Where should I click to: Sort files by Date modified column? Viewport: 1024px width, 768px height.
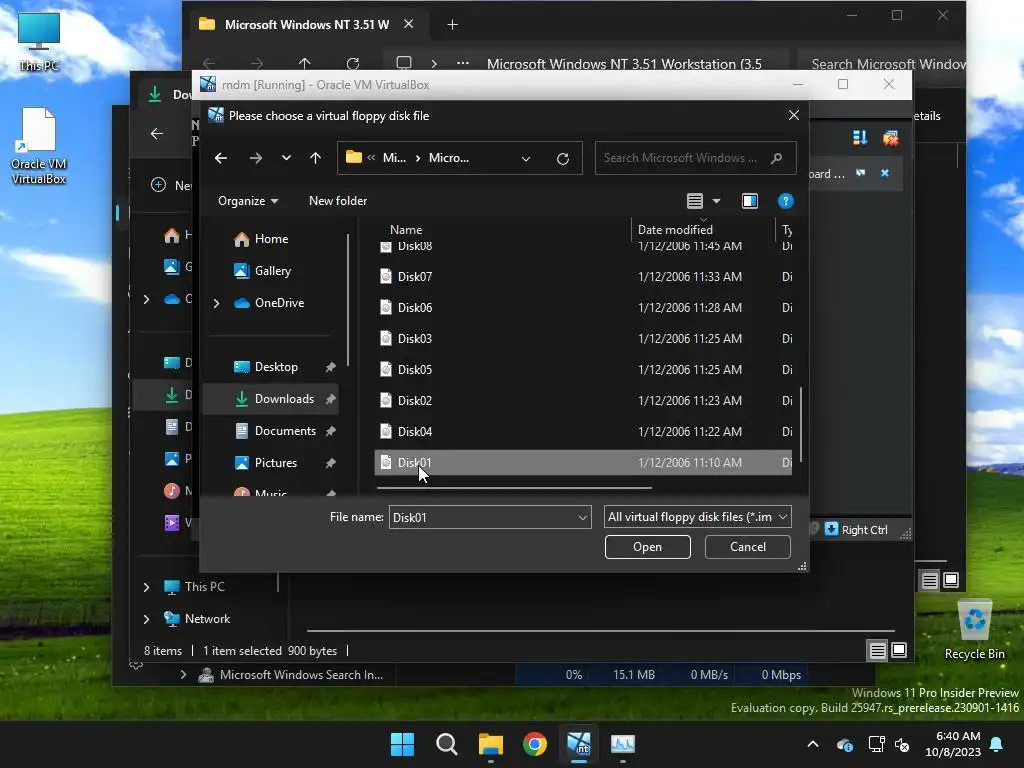pyautogui.click(x=675, y=230)
